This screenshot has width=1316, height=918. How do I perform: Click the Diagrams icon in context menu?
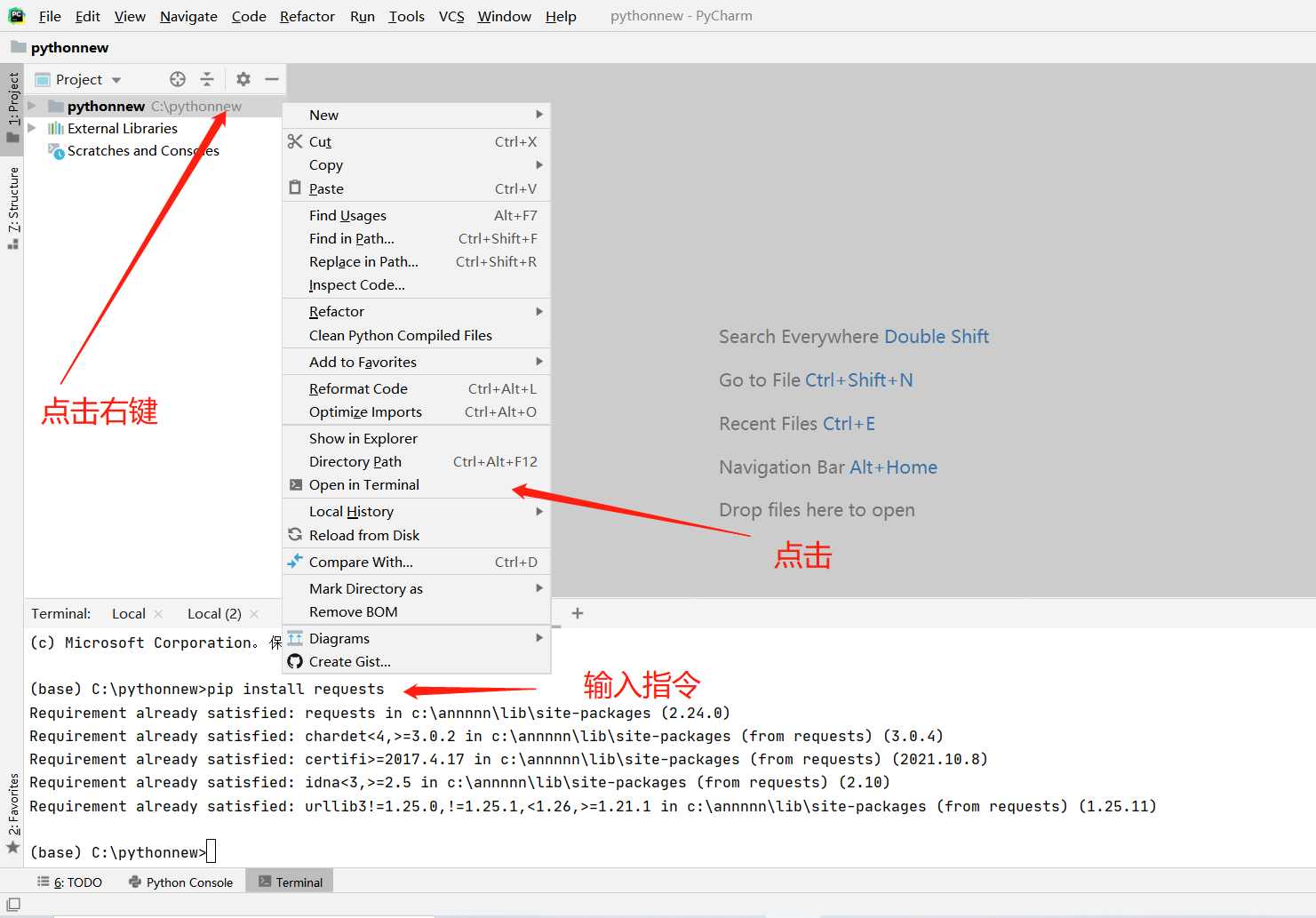pyautogui.click(x=295, y=638)
